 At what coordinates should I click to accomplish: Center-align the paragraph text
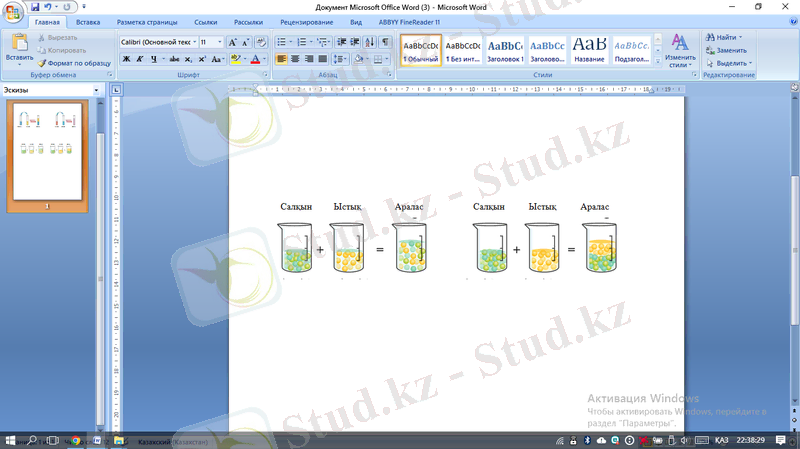pyautogui.click(x=297, y=59)
